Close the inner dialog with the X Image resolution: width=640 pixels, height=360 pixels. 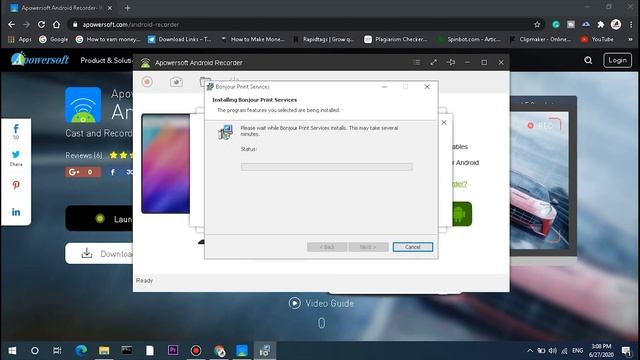[444, 122]
